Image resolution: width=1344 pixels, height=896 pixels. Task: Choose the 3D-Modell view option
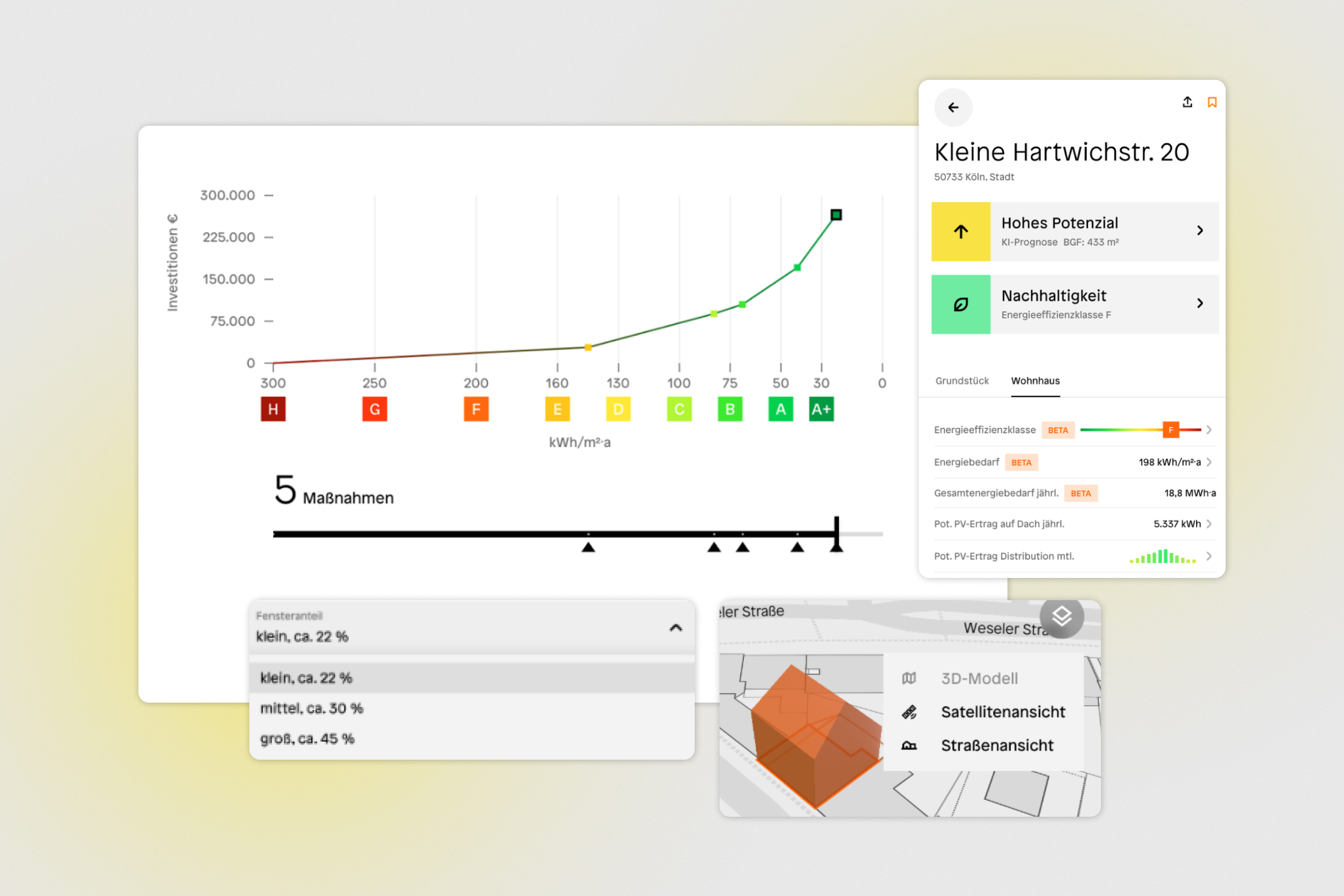coord(979,678)
